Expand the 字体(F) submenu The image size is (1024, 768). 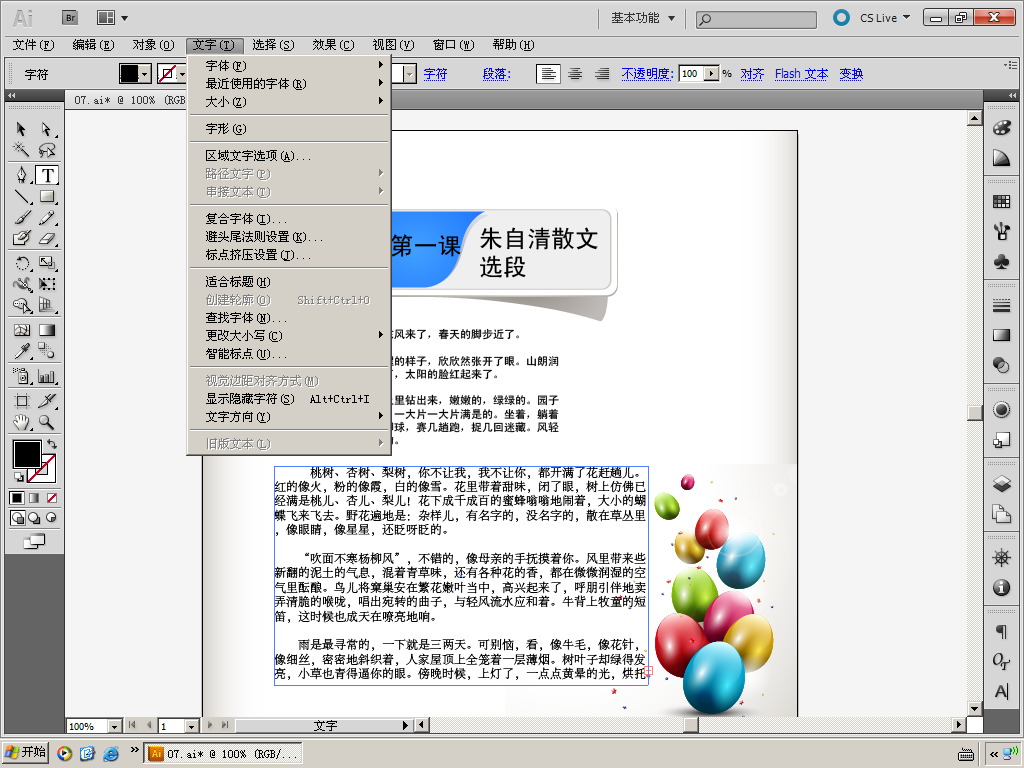pos(289,65)
